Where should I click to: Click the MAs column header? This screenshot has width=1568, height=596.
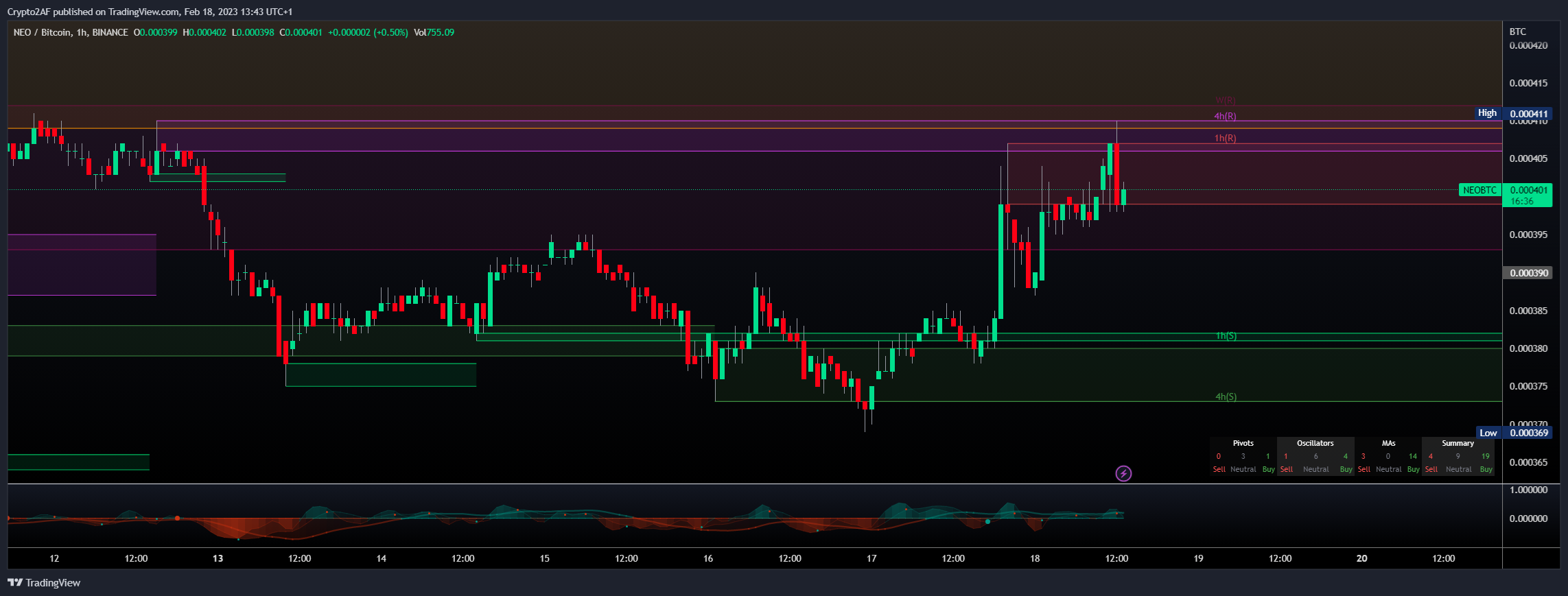pyautogui.click(x=1388, y=444)
